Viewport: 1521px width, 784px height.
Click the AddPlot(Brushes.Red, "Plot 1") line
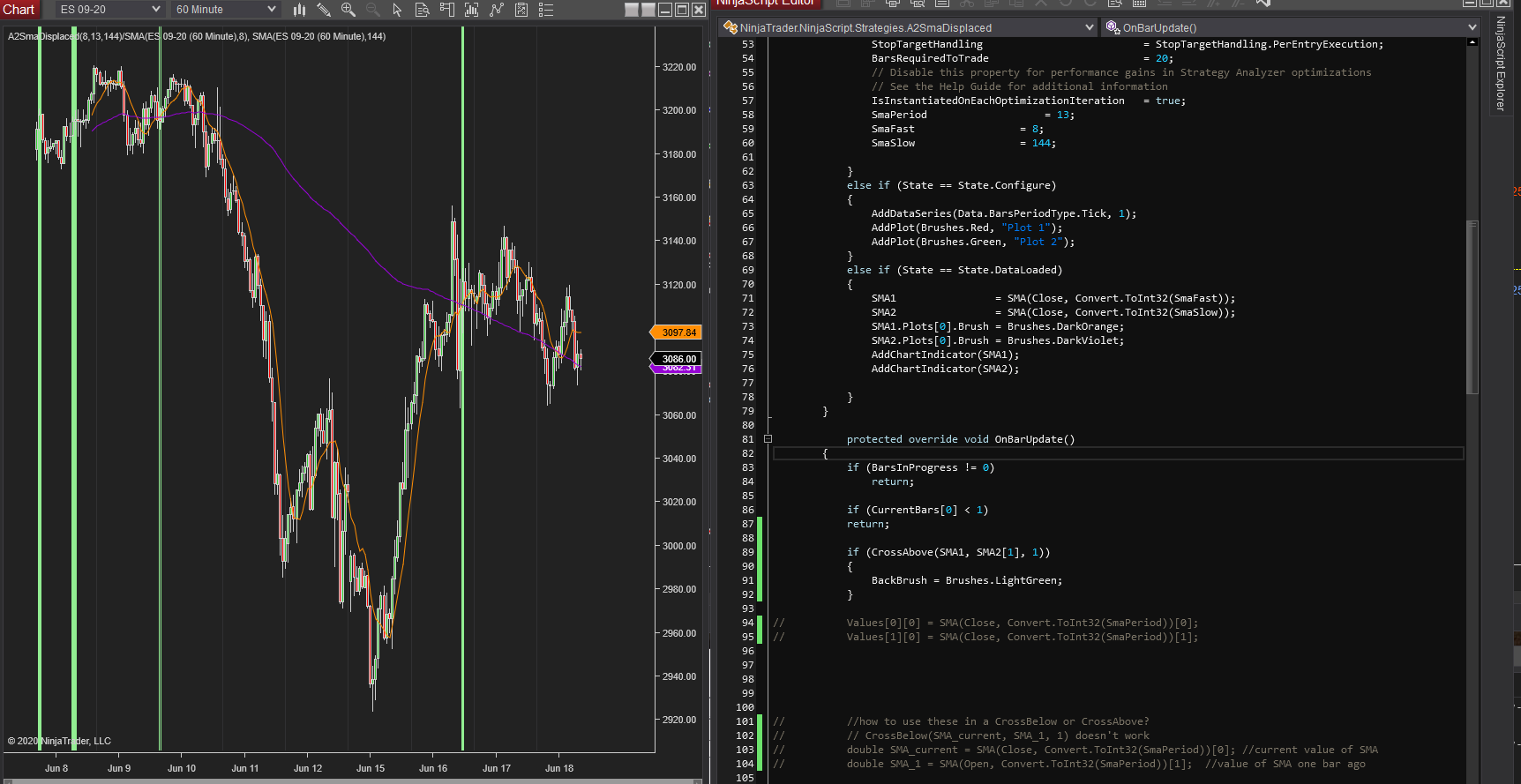click(967, 228)
